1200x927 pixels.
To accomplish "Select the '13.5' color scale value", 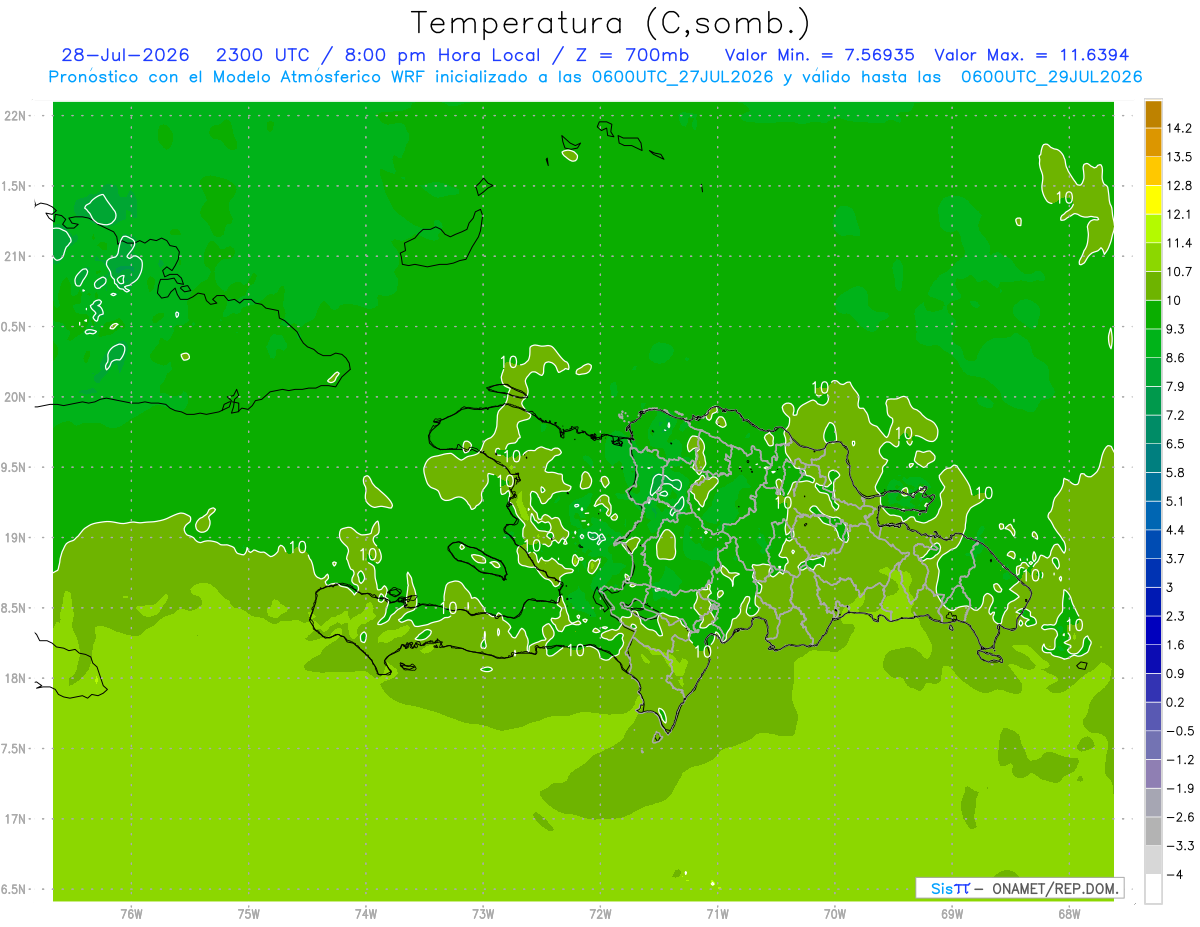I will tap(1179, 157).
